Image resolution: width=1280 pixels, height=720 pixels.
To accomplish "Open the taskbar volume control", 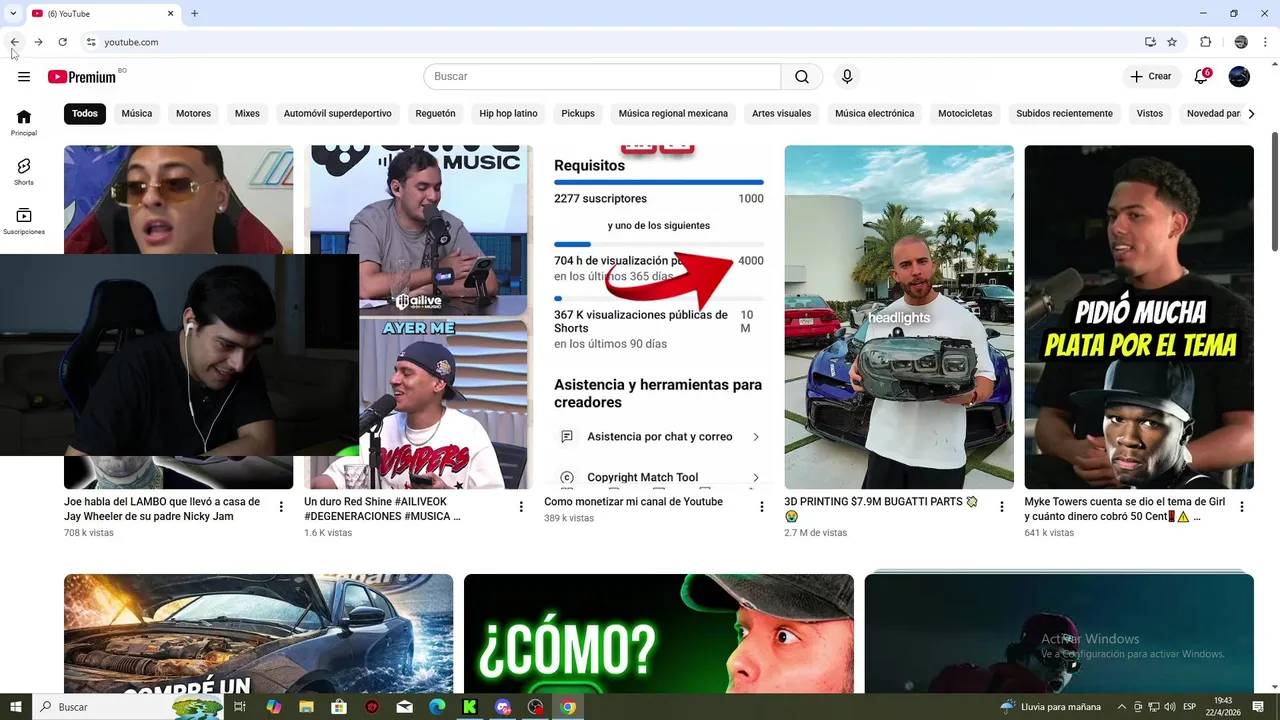I will 1171,707.
